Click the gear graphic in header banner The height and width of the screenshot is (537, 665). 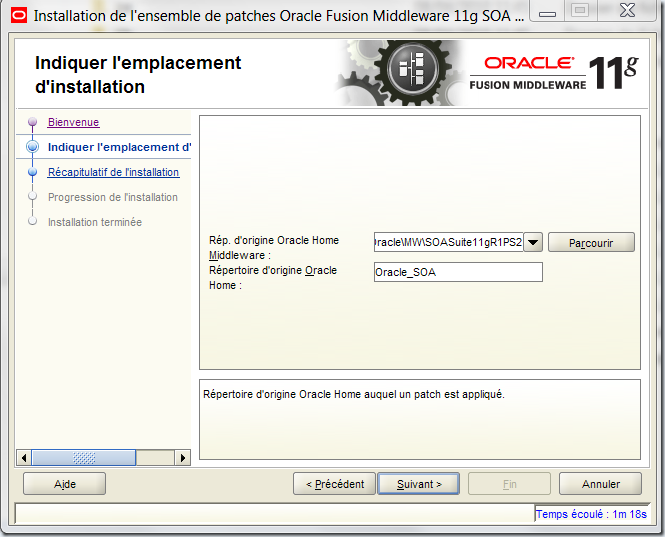[x=399, y=73]
